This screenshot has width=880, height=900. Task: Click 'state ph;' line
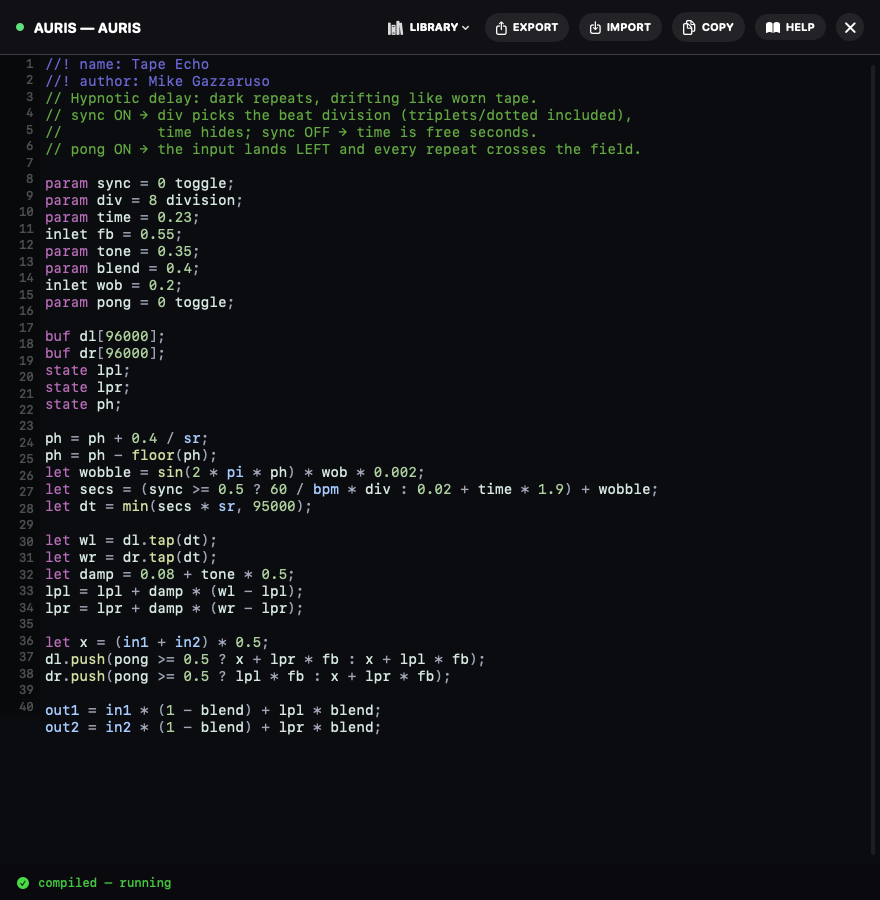pos(83,405)
